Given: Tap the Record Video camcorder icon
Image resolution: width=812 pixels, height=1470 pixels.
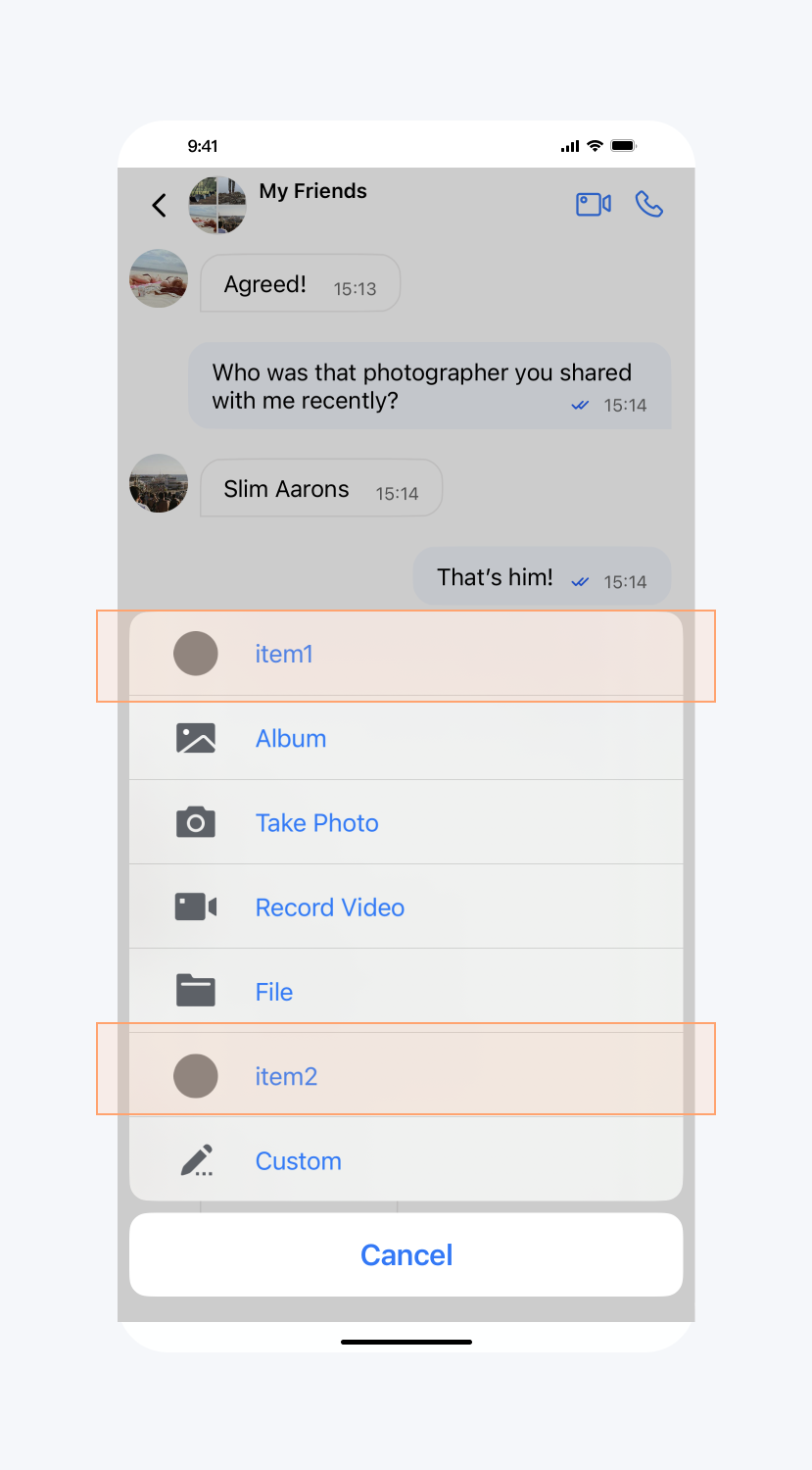Looking at the screenshot, I should coord(196,906).
